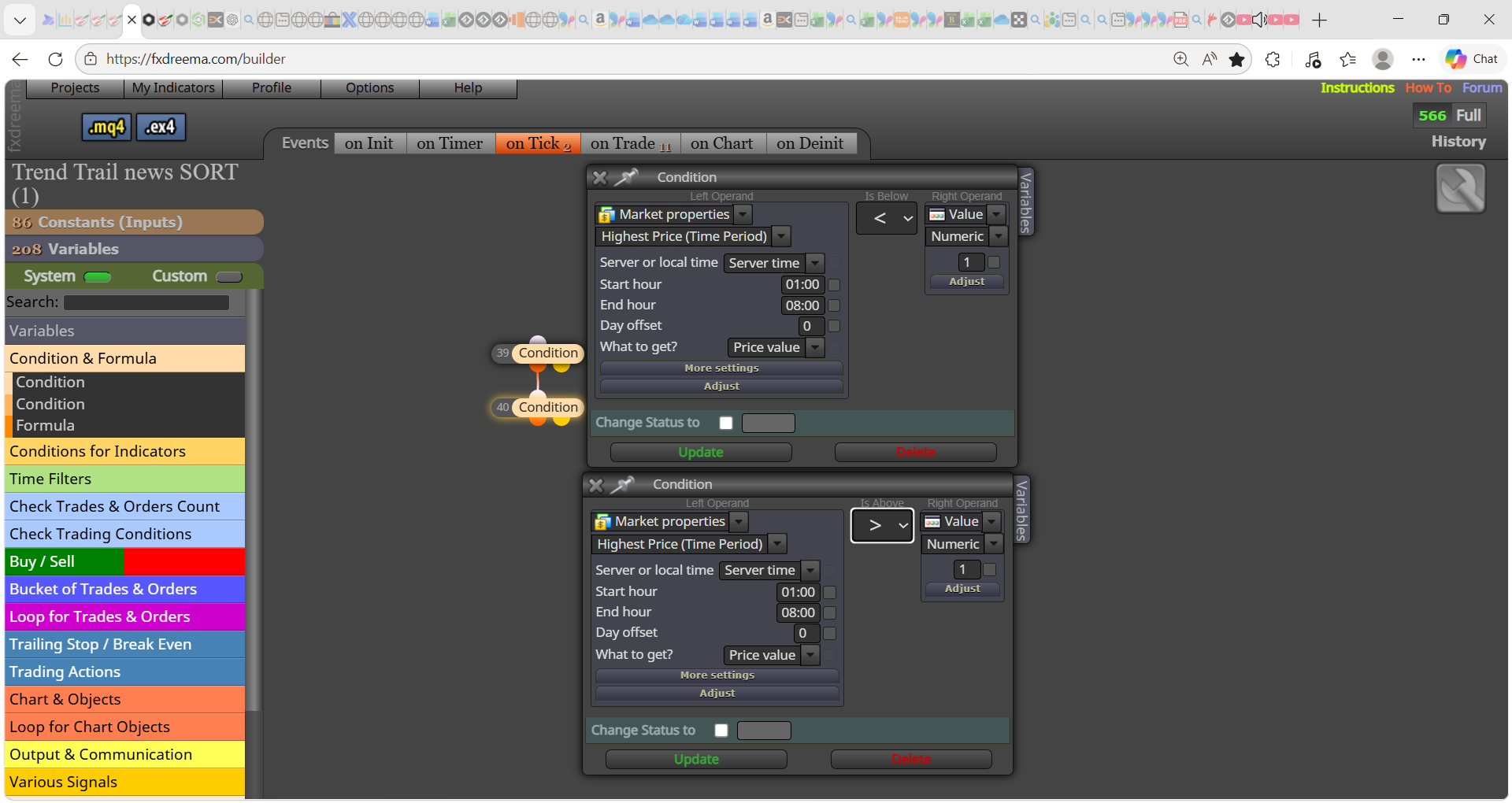This screenshot has height=803, width=1512.
Task: Open the lower Server time dropdown
Action: coord(771,570)
